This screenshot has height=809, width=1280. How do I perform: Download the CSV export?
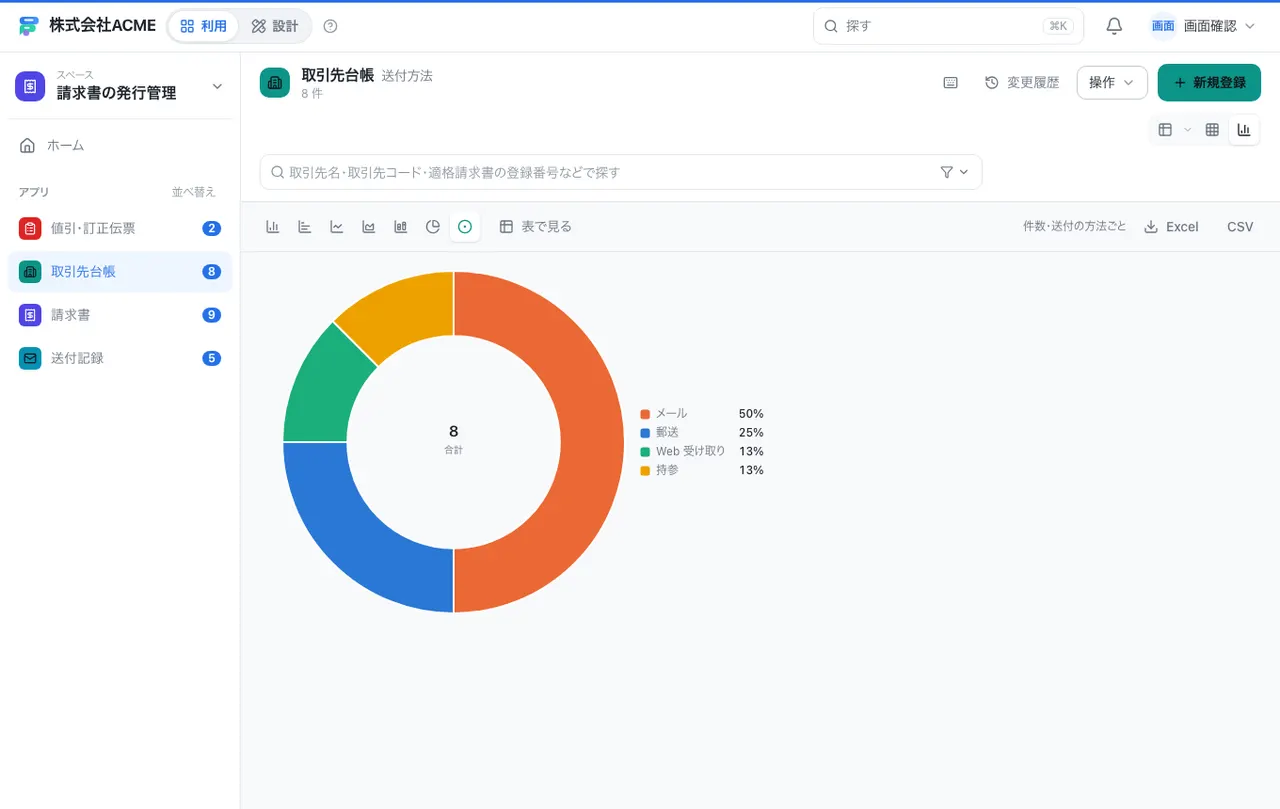(1240, 227)
